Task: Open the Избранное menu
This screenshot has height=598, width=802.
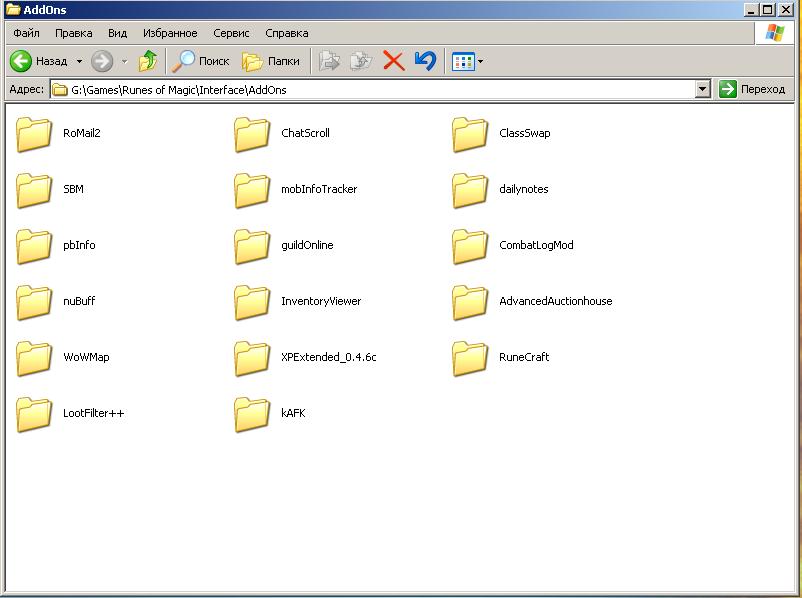Action: pyautogui.click(x=170, y=33)
